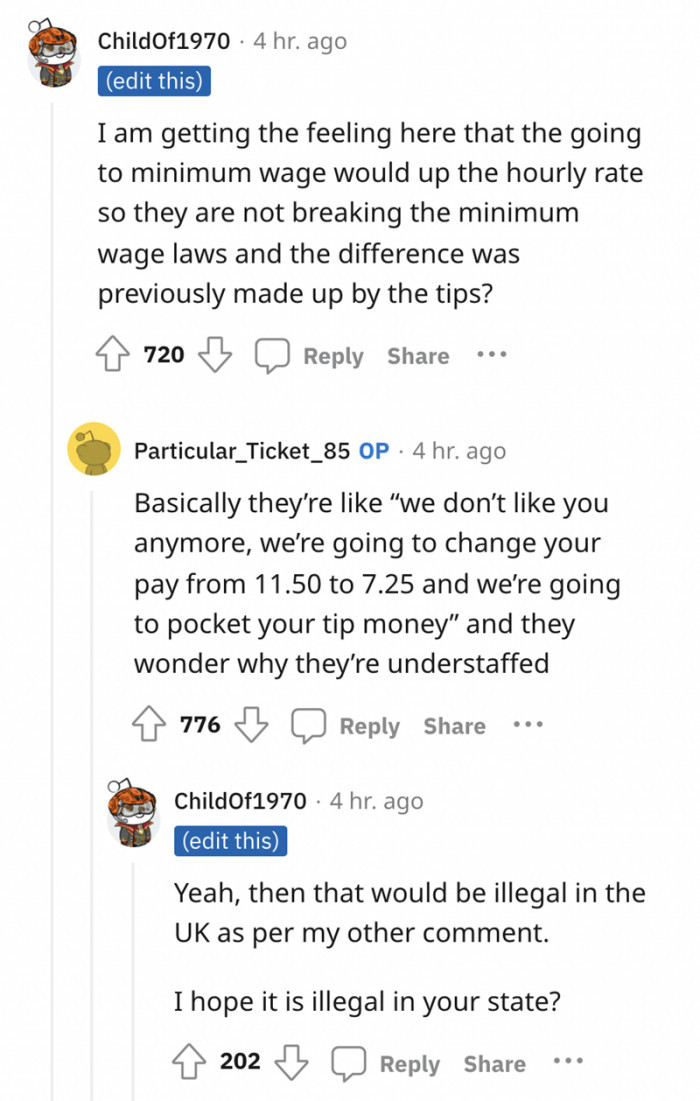This screenshot has width=700, height=1101.
Task: Upvote ChildOf1970's top comment
Action: pyautogui.click(x=112, y=354)
